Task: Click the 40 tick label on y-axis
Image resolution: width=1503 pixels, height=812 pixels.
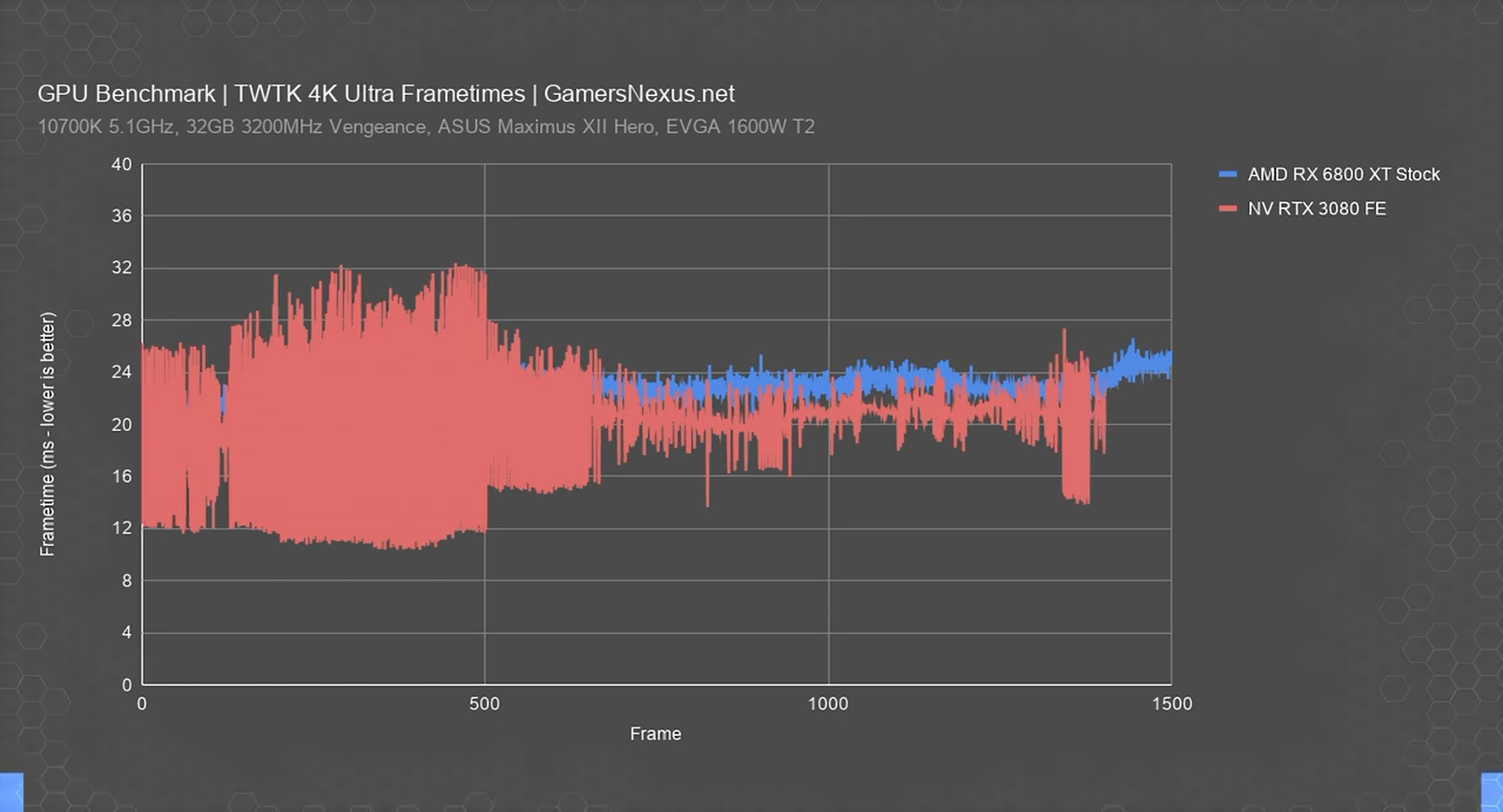Action: point(122,164)
